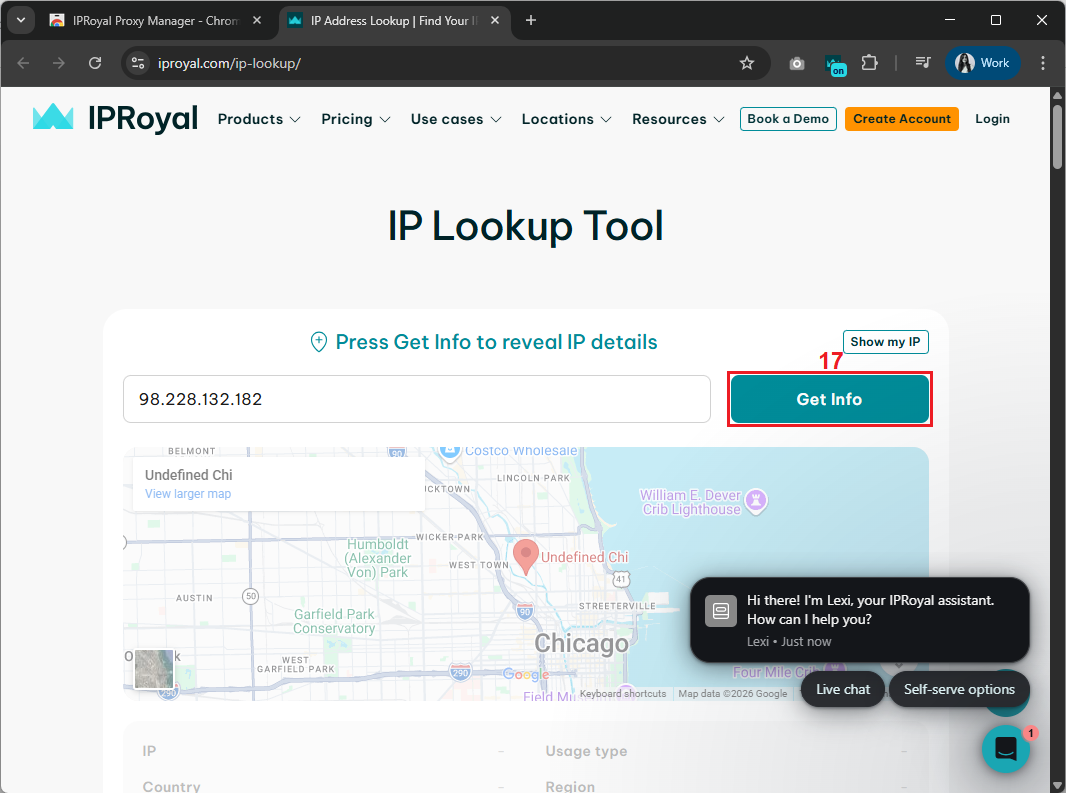Select the Live chat option
This screenshot has width=1066, height=793.
tap(842, 689)
